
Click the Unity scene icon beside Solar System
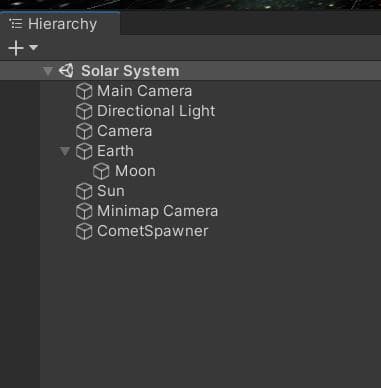coord(66,71)
